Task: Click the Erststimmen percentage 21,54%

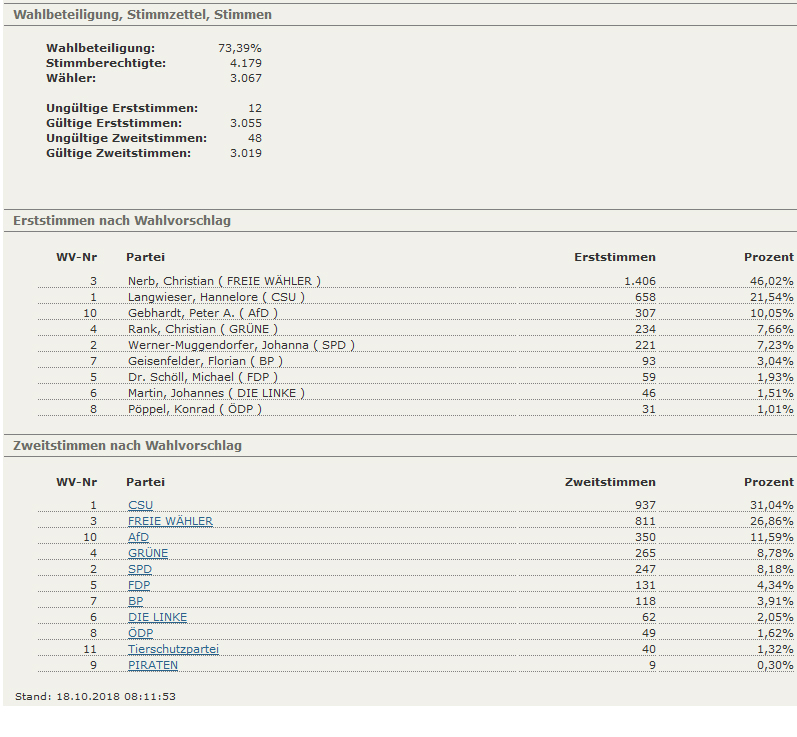Action: tap(772, 297)
